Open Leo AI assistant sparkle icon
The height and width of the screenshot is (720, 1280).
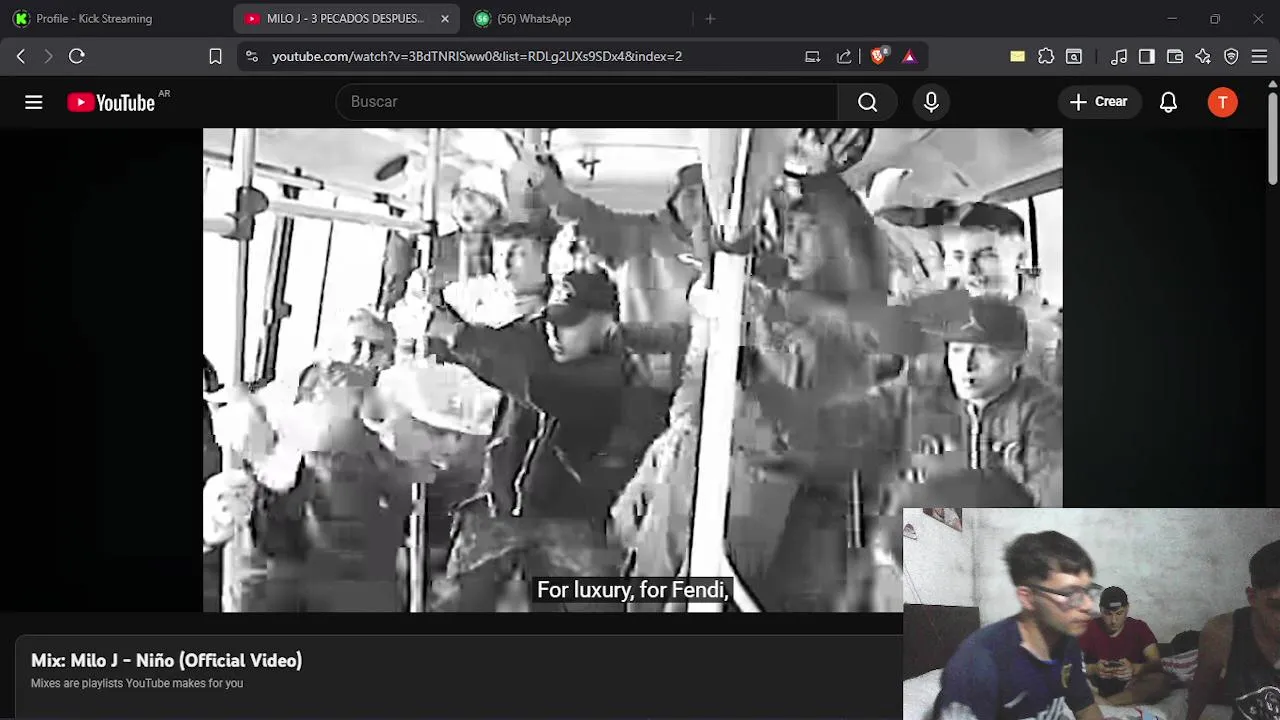pos(1203,56)
